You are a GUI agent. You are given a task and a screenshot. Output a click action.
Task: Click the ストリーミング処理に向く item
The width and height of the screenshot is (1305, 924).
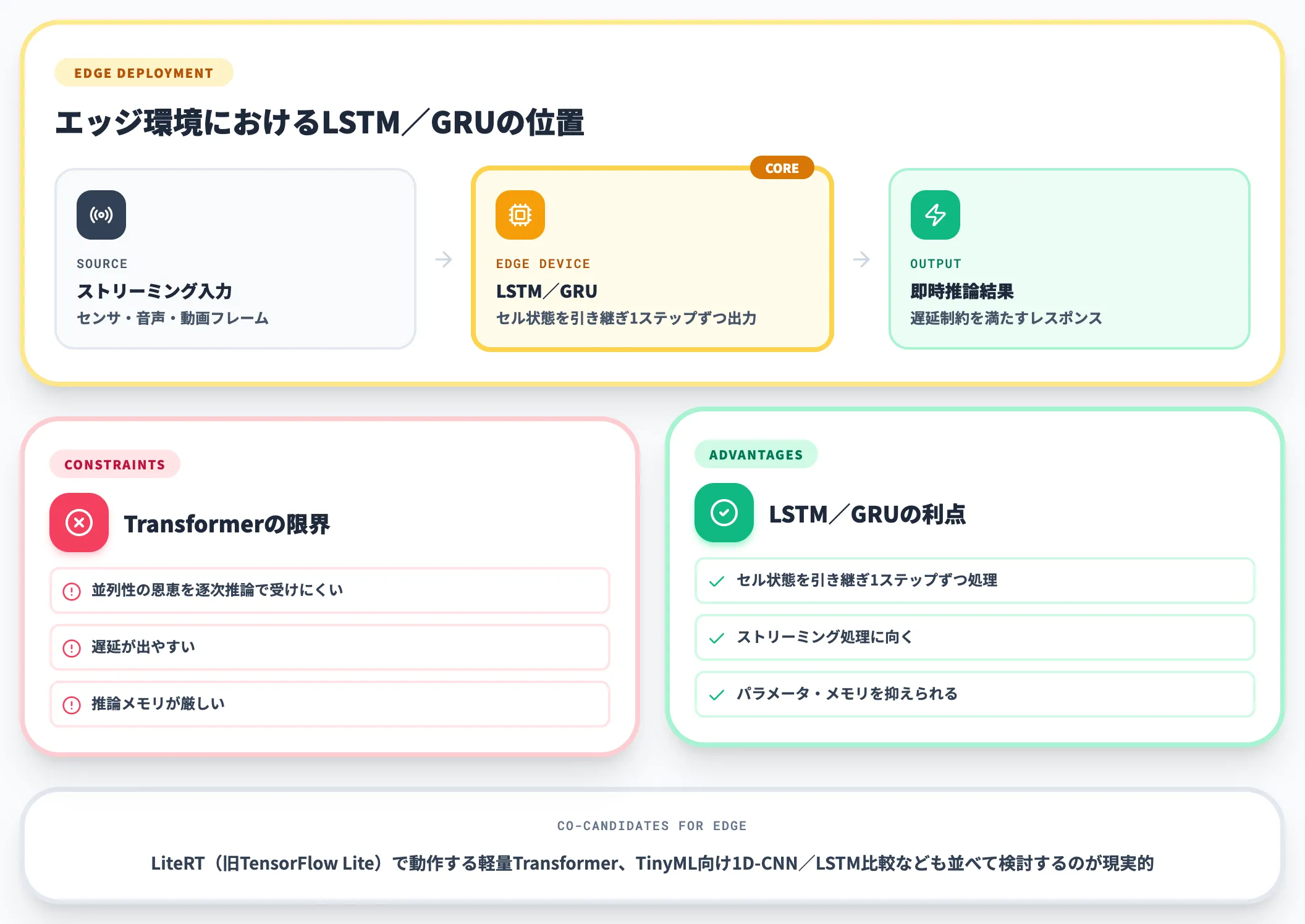click(x=975, y=637)
